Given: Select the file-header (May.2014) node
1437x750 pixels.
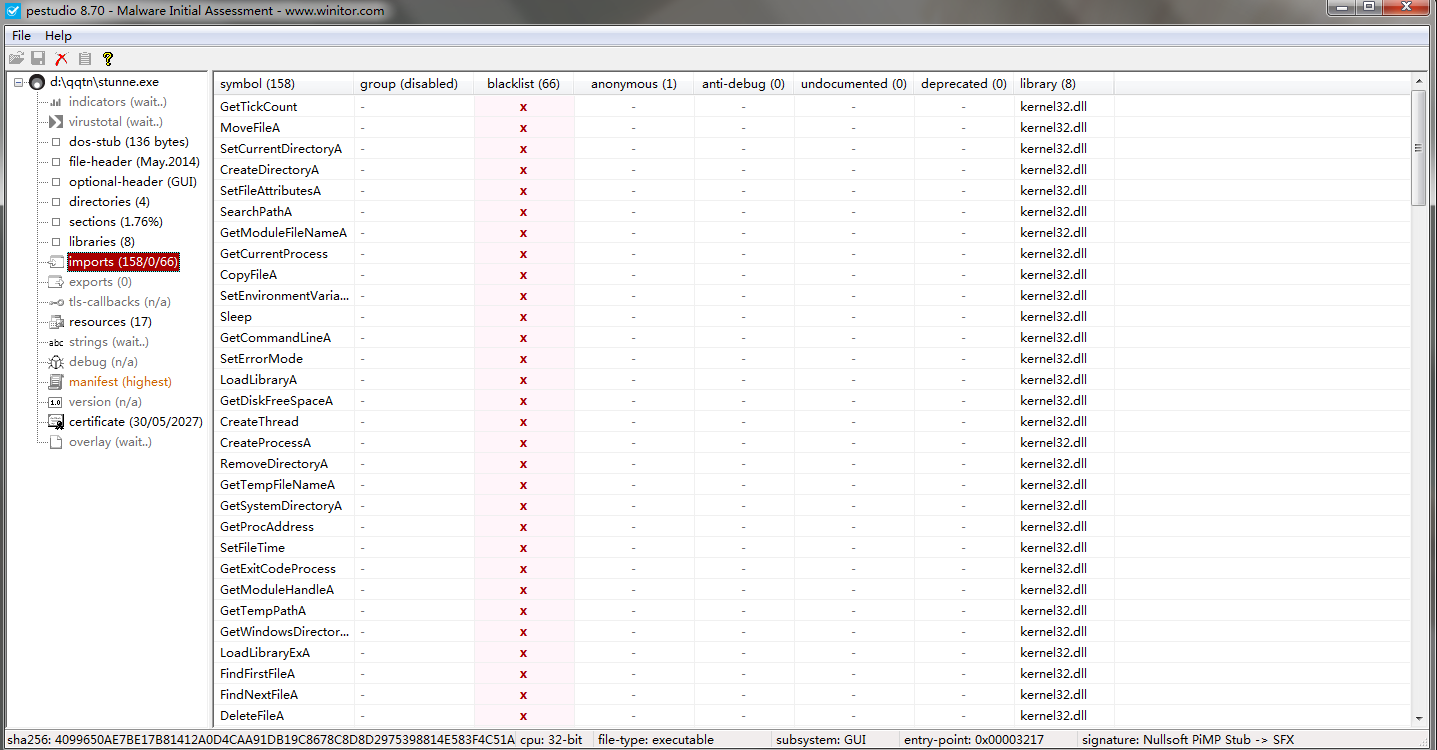Looking at the screenshot, I should [x=134, y=162].
